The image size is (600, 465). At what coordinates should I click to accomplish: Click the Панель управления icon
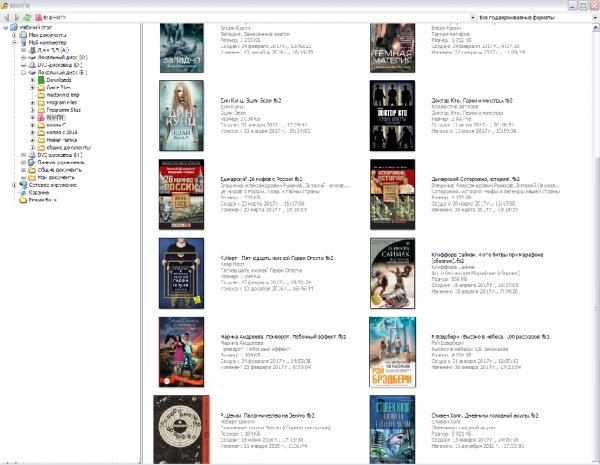(x=32, y=162)
